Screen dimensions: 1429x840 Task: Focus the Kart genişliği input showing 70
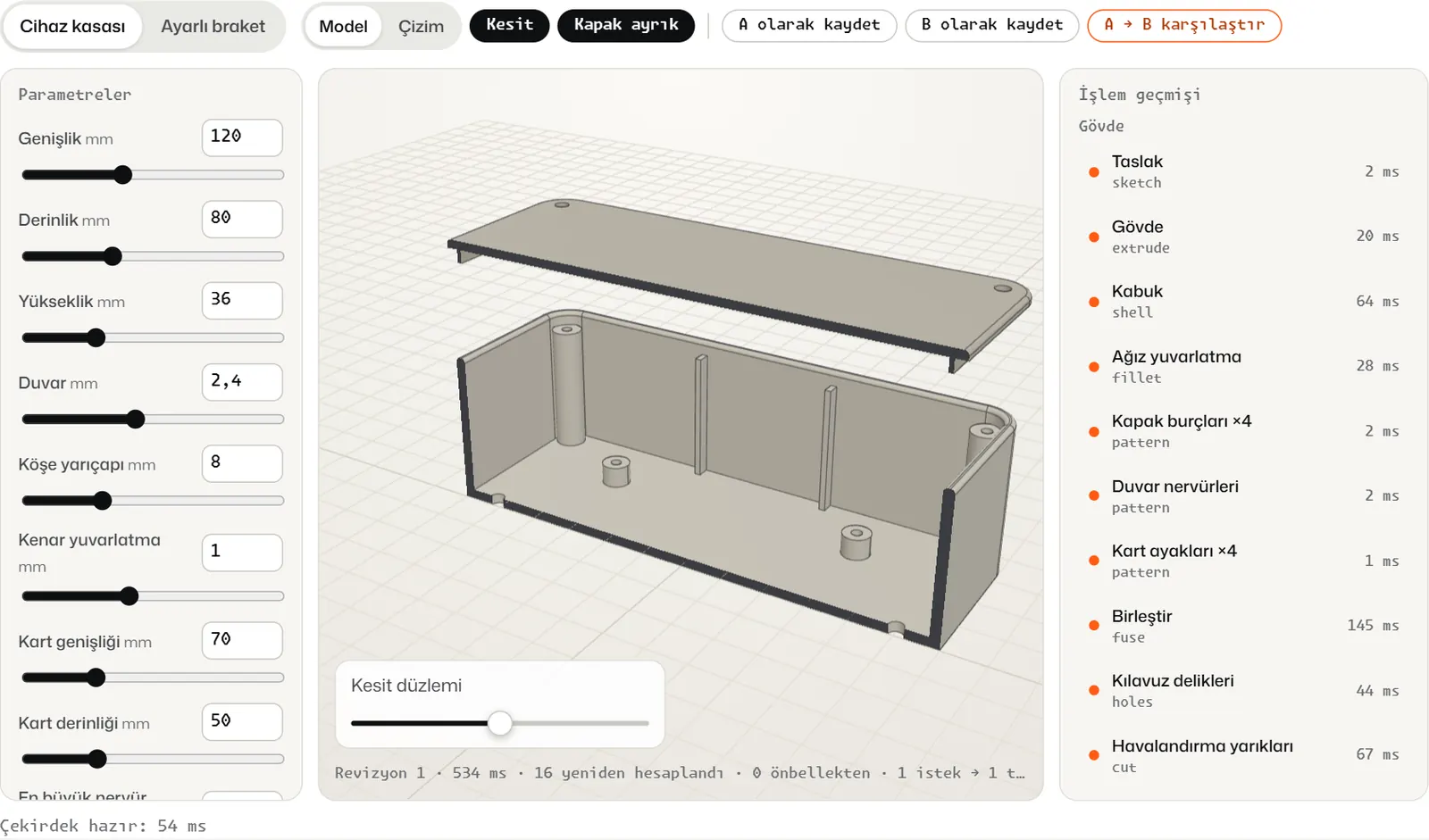tap(242, 640)
